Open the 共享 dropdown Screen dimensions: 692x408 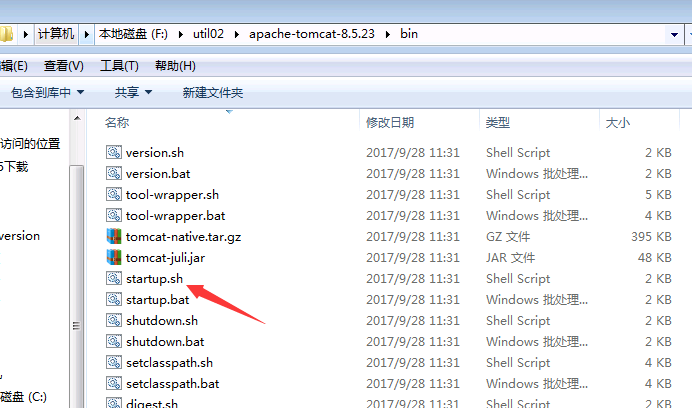point(133,93)
